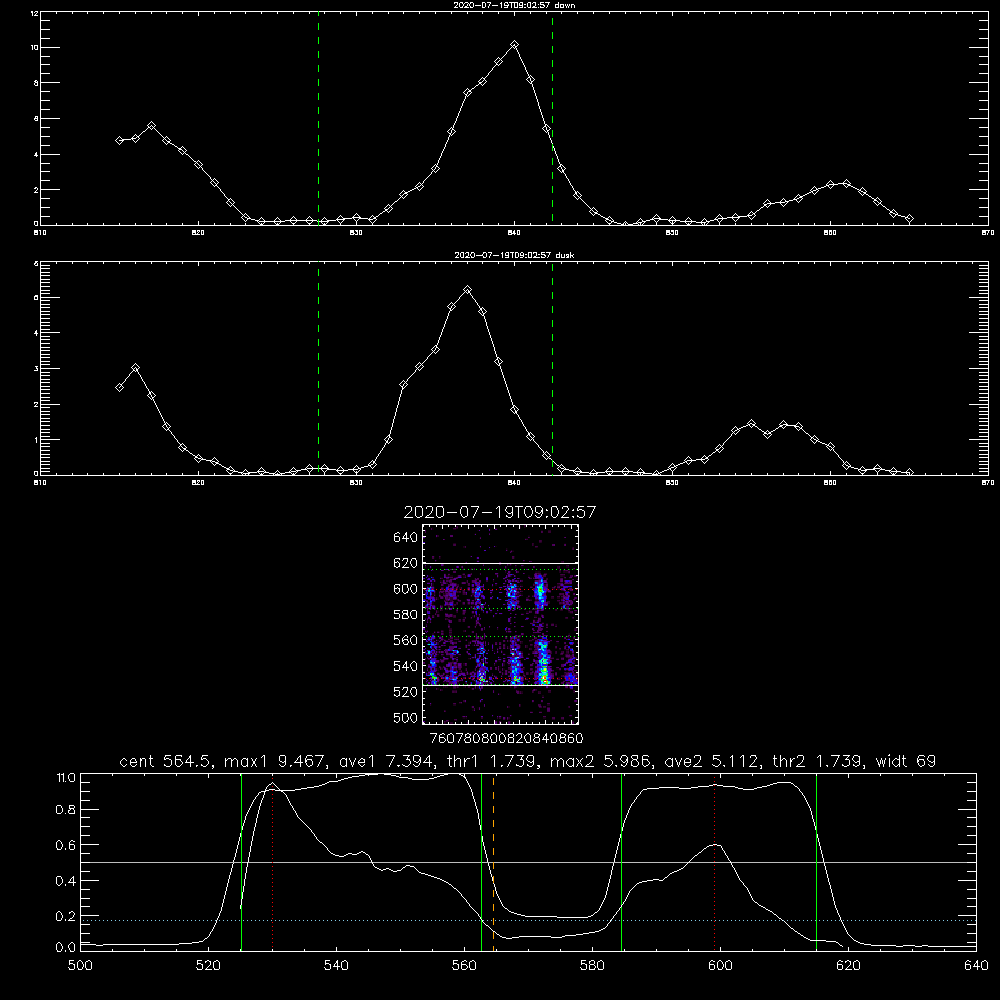Image resolution: width=1000 pixels, height=1000 pixels.
Task: Click the 540 label on bottom x-axis
Action: click(x=336, y=966)
